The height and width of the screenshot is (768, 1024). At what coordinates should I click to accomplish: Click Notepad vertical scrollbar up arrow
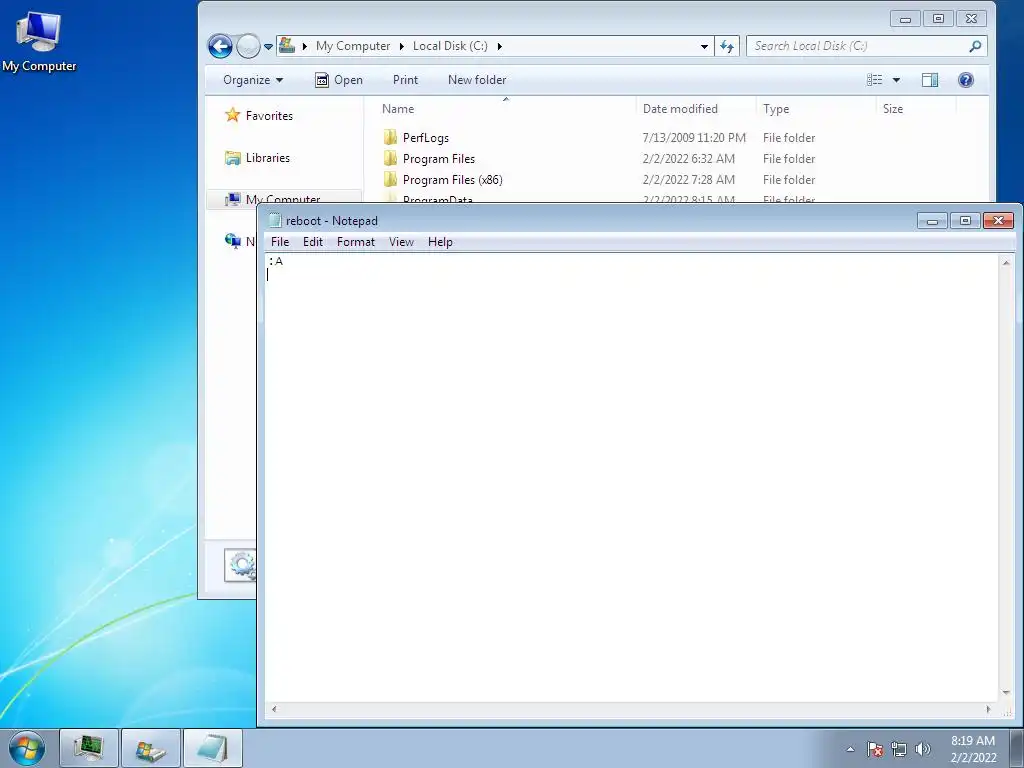coord(1006,263)
